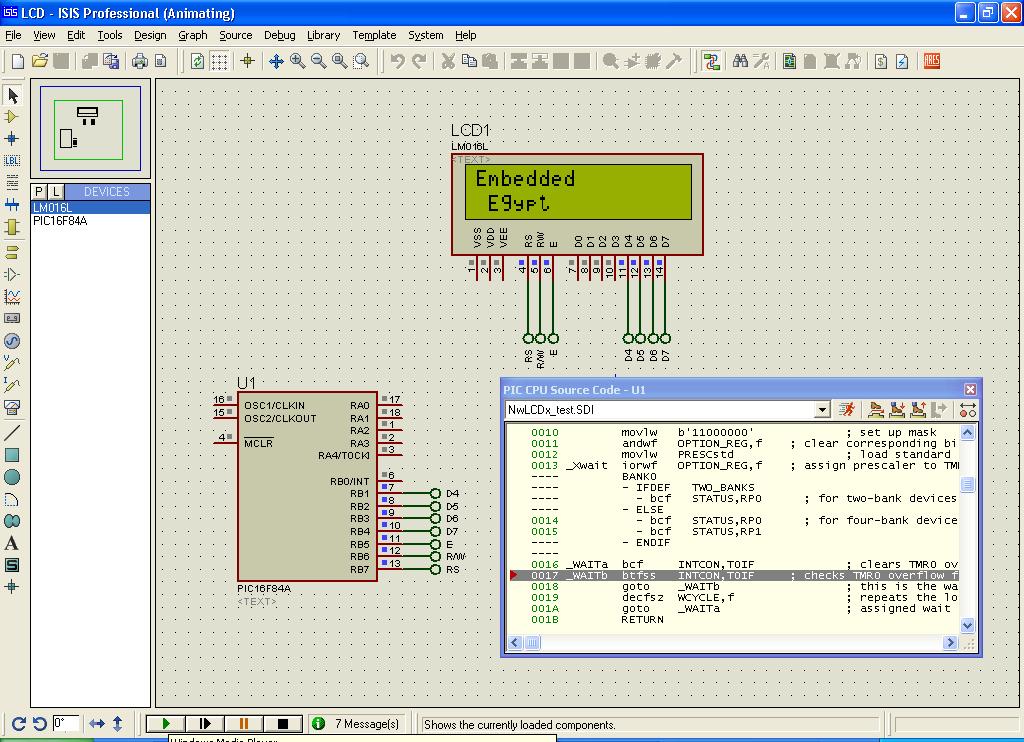Open the Template menu

tap(374, 35)
